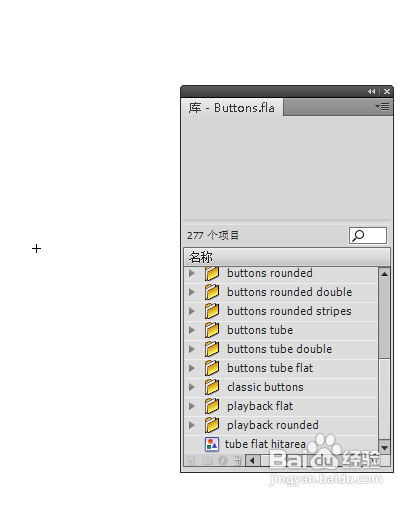Click the Delete trash icon at panel bottom
Screen dimensions: 413x507
click(x=238, y=461)
